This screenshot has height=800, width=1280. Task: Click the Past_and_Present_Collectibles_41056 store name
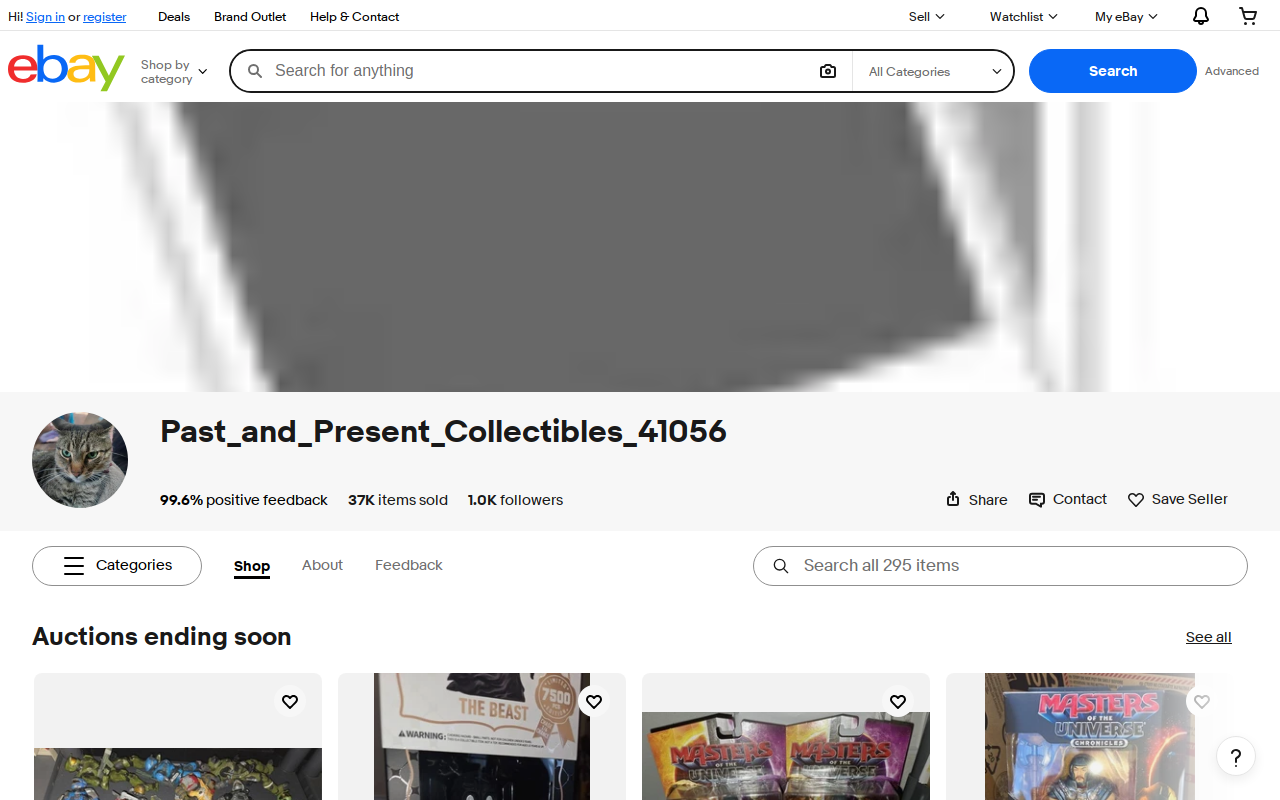[443, 432]
